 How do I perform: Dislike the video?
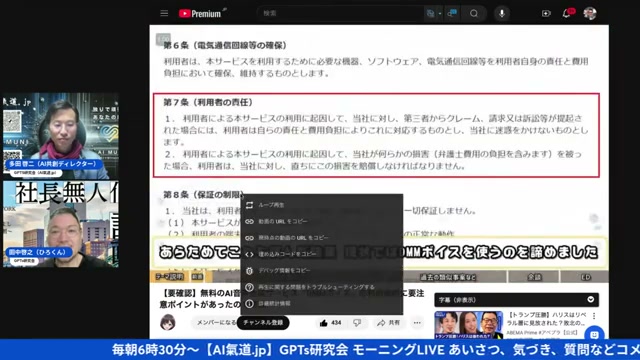pyautogui.click(x=357, y=323)
